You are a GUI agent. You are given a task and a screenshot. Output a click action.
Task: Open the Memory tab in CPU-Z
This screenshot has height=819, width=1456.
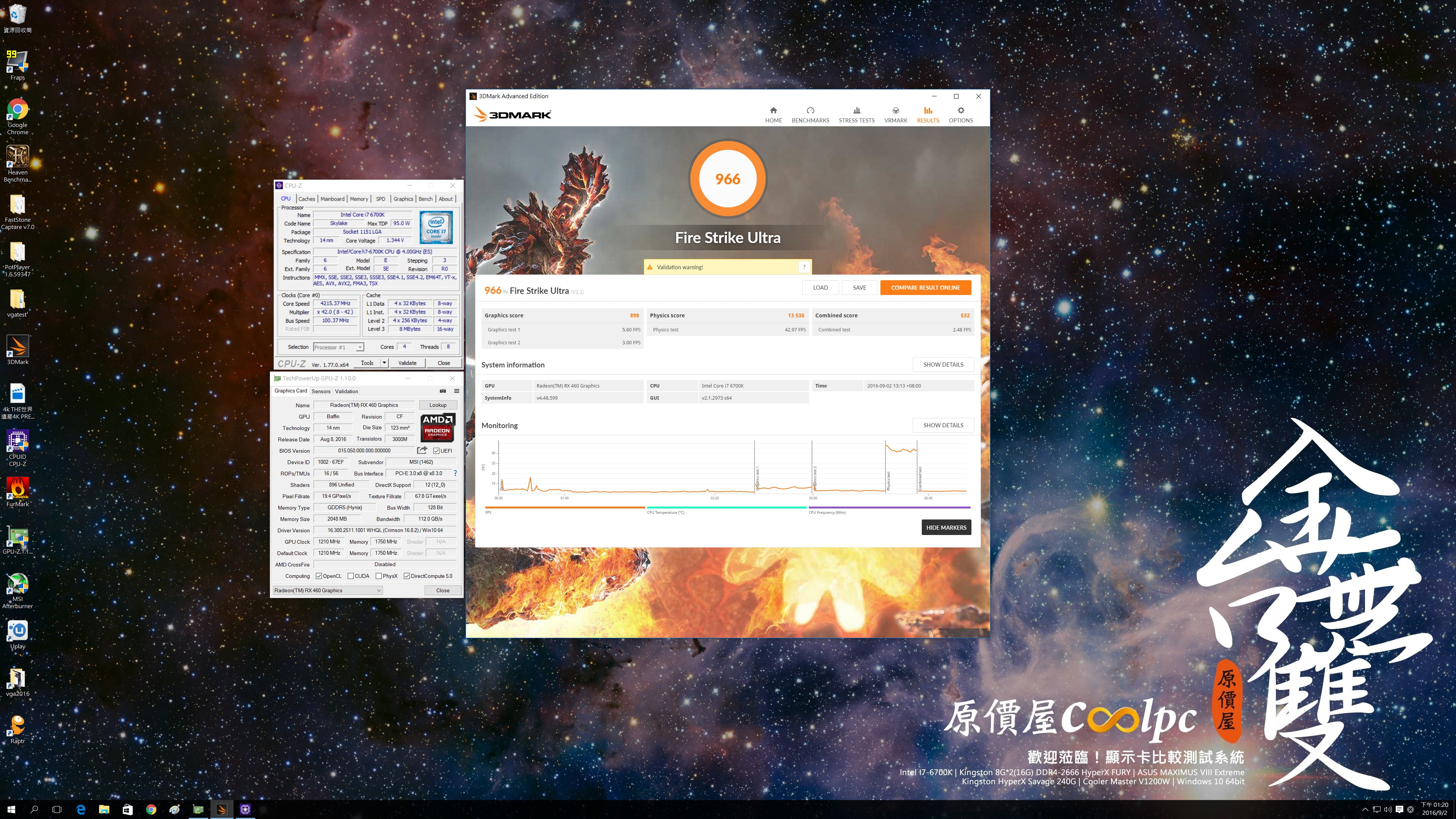[x=359, y=199]
